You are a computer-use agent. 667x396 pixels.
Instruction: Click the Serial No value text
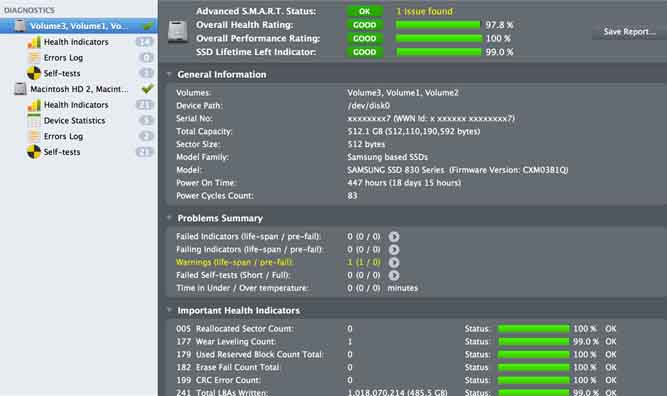[431, 118]
